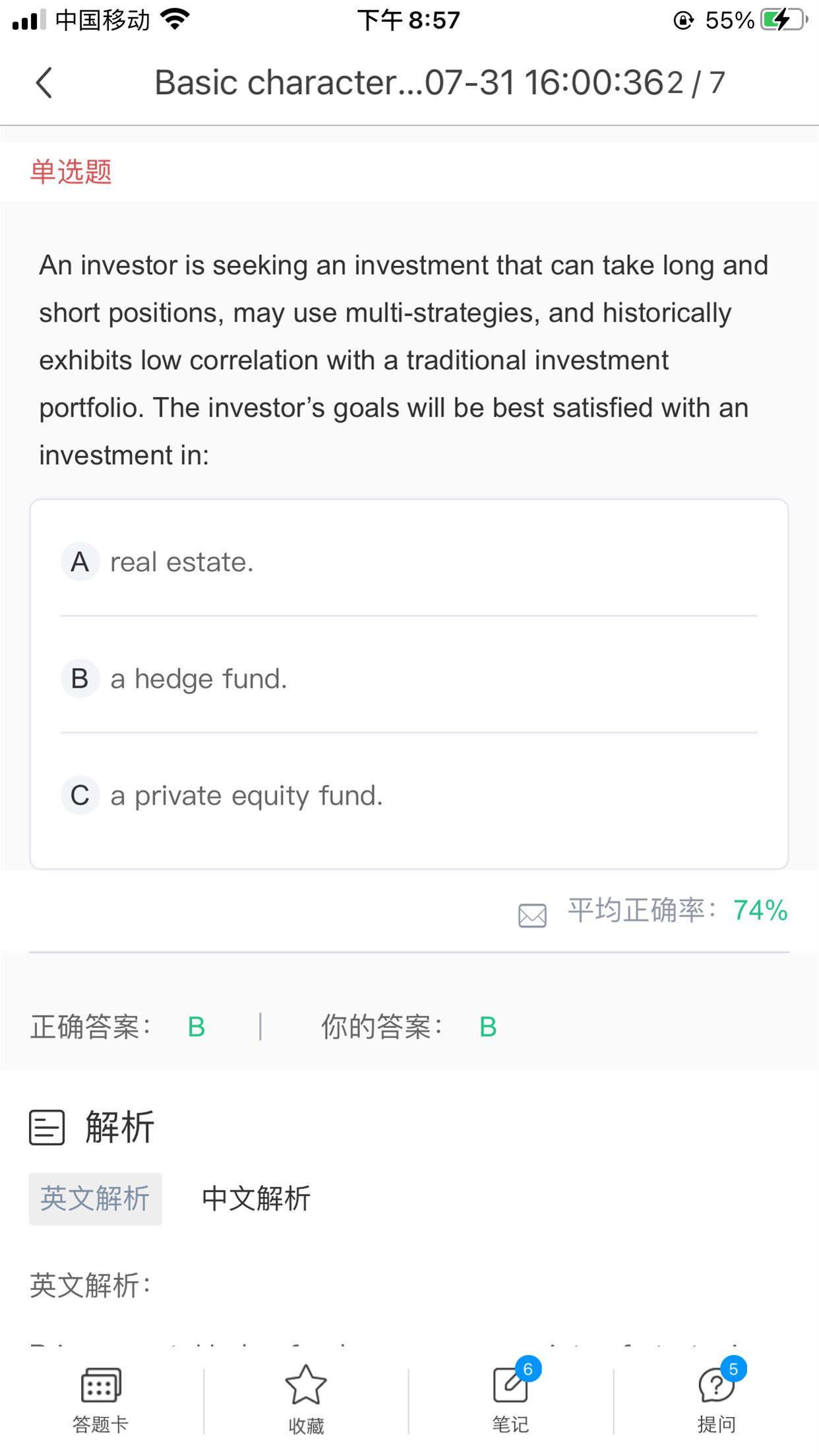Switch to 英文解析 tab
The height and width of the screenshot is (1456, 819).
(96, 1199)
